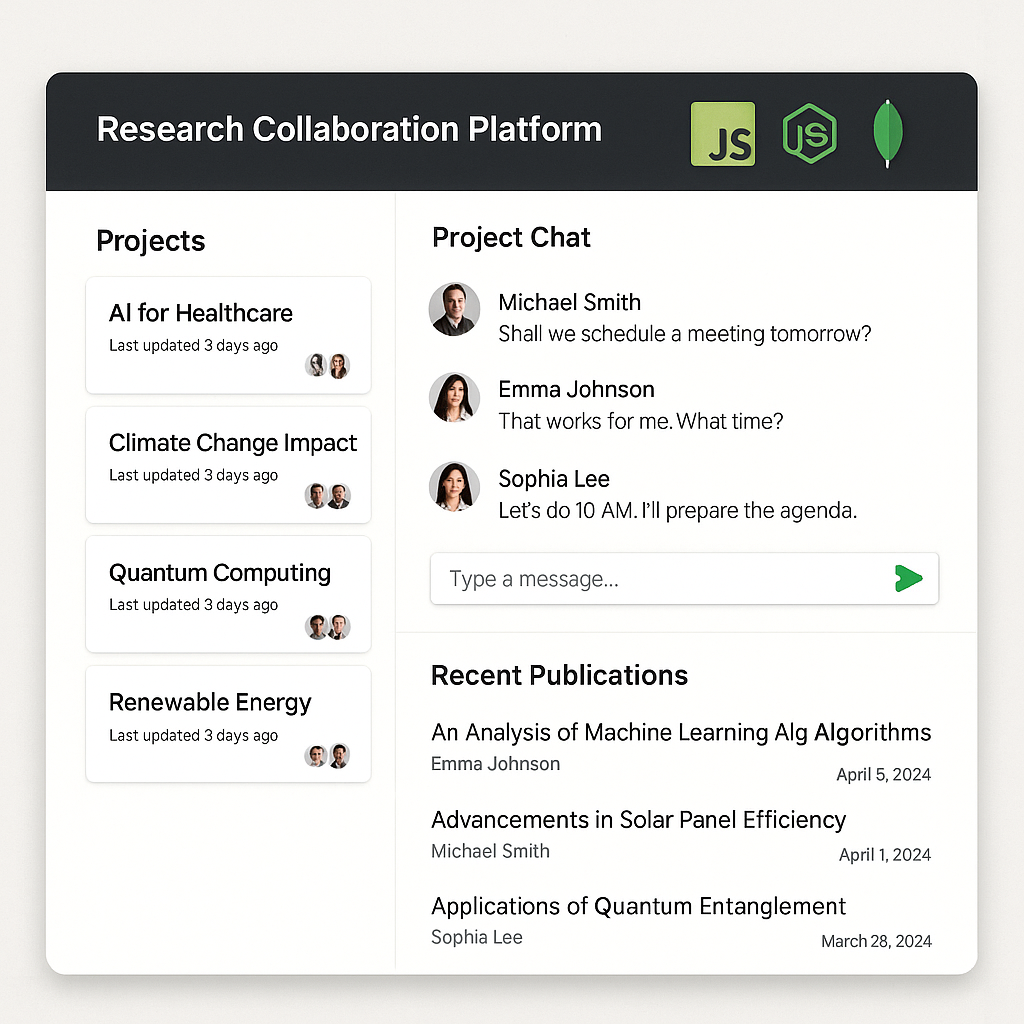Click the MongoDB leaf icon
Viewport: 1024px width, 1024px height.
click(886, 133)
